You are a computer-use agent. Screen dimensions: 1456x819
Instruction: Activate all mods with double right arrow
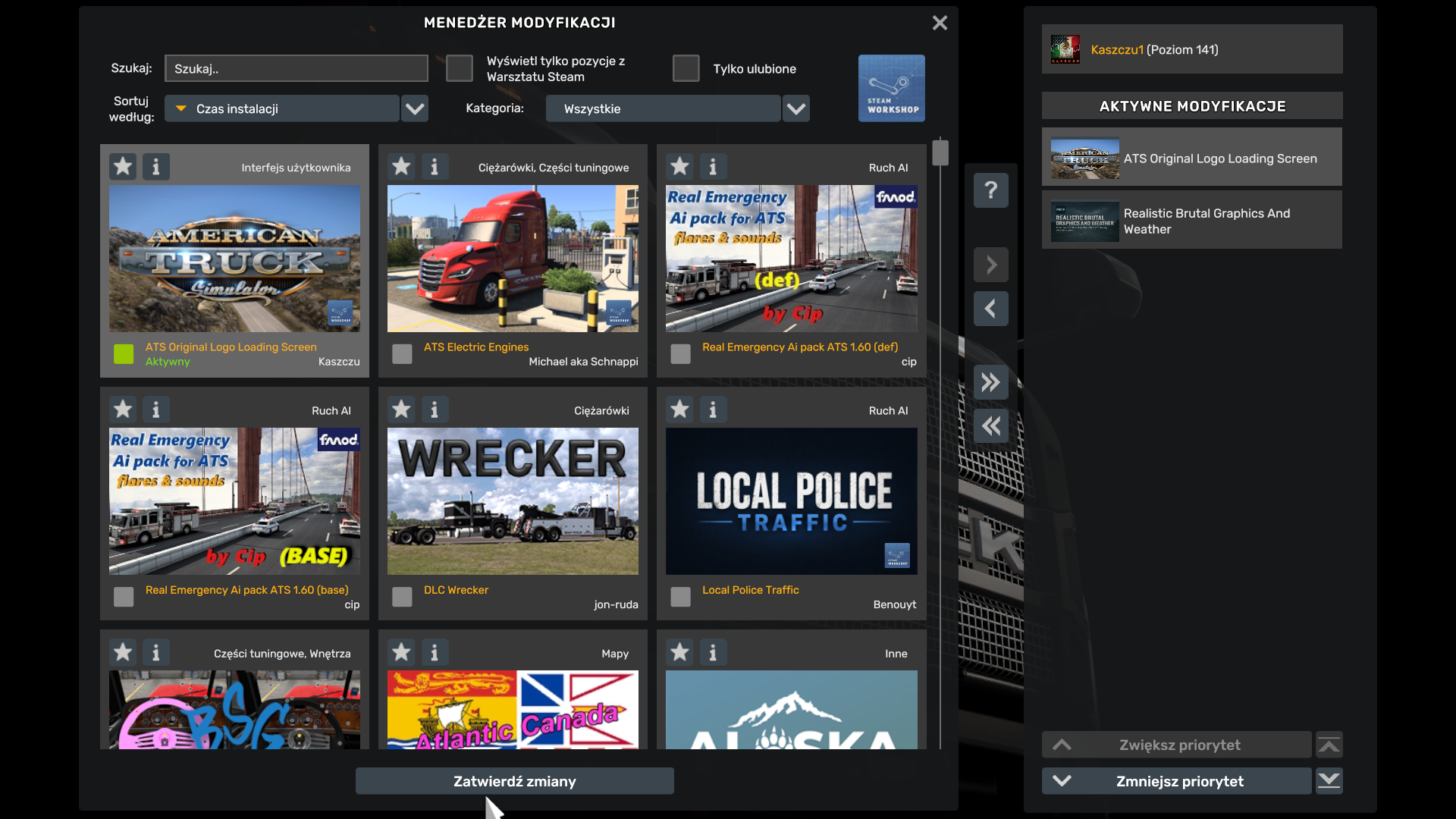(x=991, y=382)
